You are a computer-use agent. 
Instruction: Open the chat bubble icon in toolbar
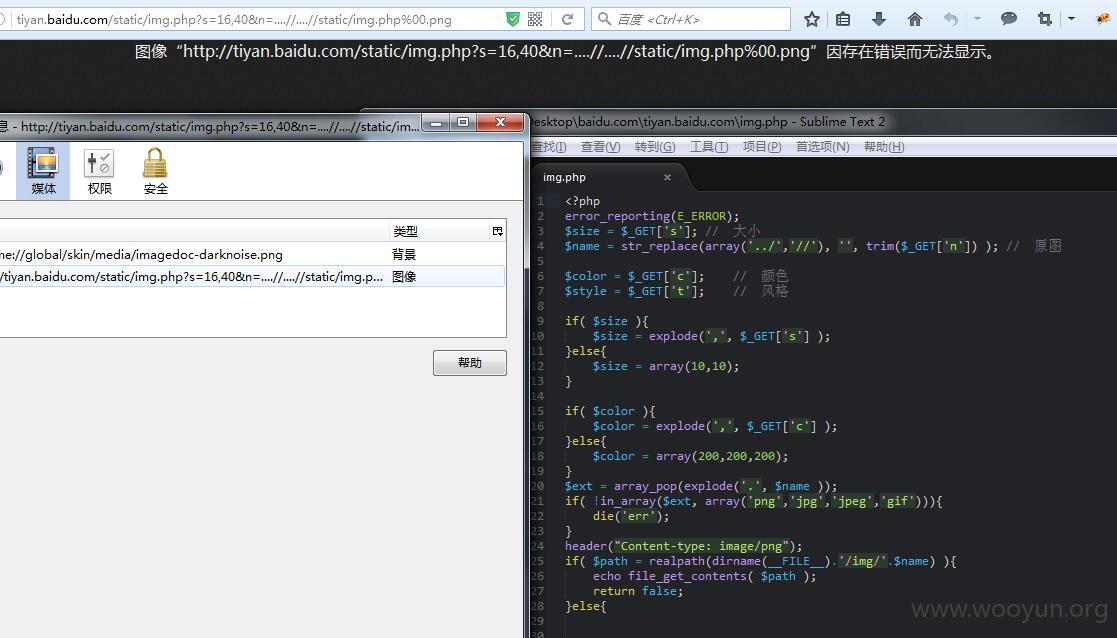(1009, 19)
